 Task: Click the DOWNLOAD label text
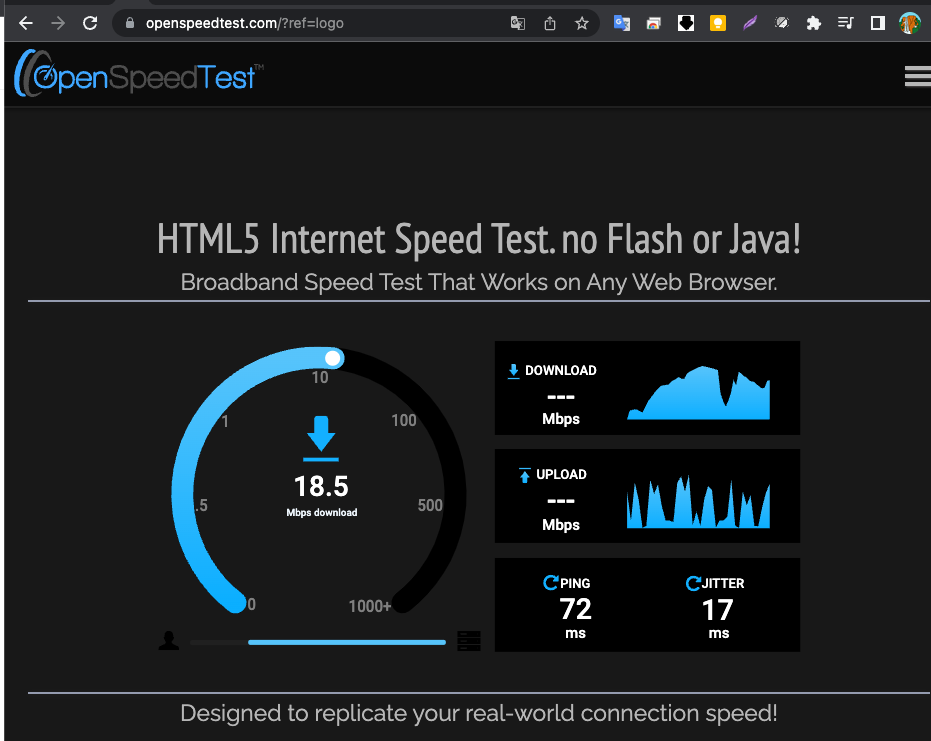click(x=560, y=370)
